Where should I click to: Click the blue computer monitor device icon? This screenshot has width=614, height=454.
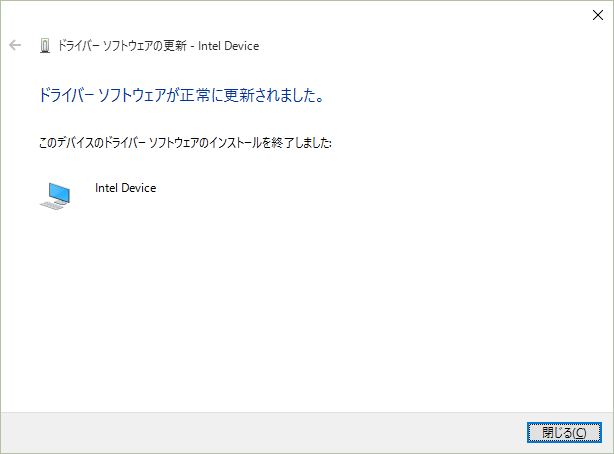click(59, 191)
